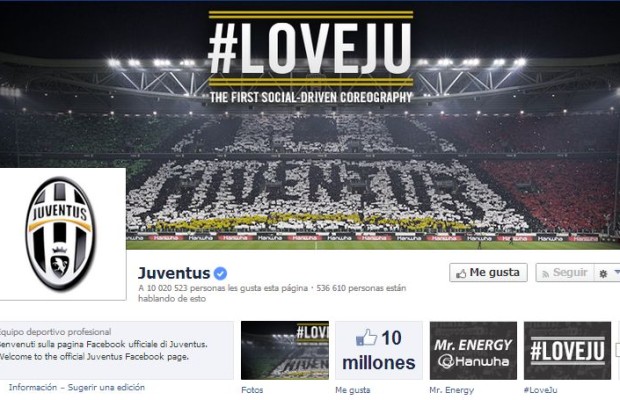Click the blue thumbs-up 10 millones tile
Screen dimensions: 620x400
pyautogui.click(x=379, y=351)
